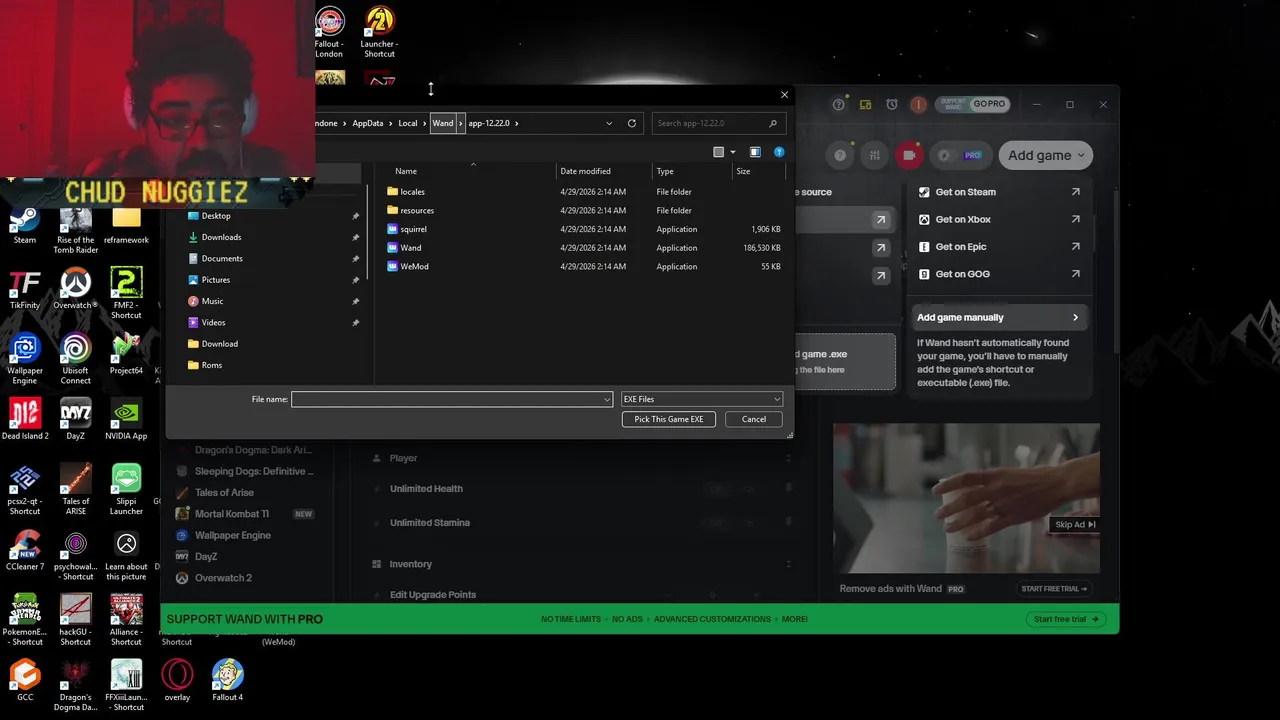Refresh the file dialog folder view
The image size is (1280, 720).
pos(631,123)
